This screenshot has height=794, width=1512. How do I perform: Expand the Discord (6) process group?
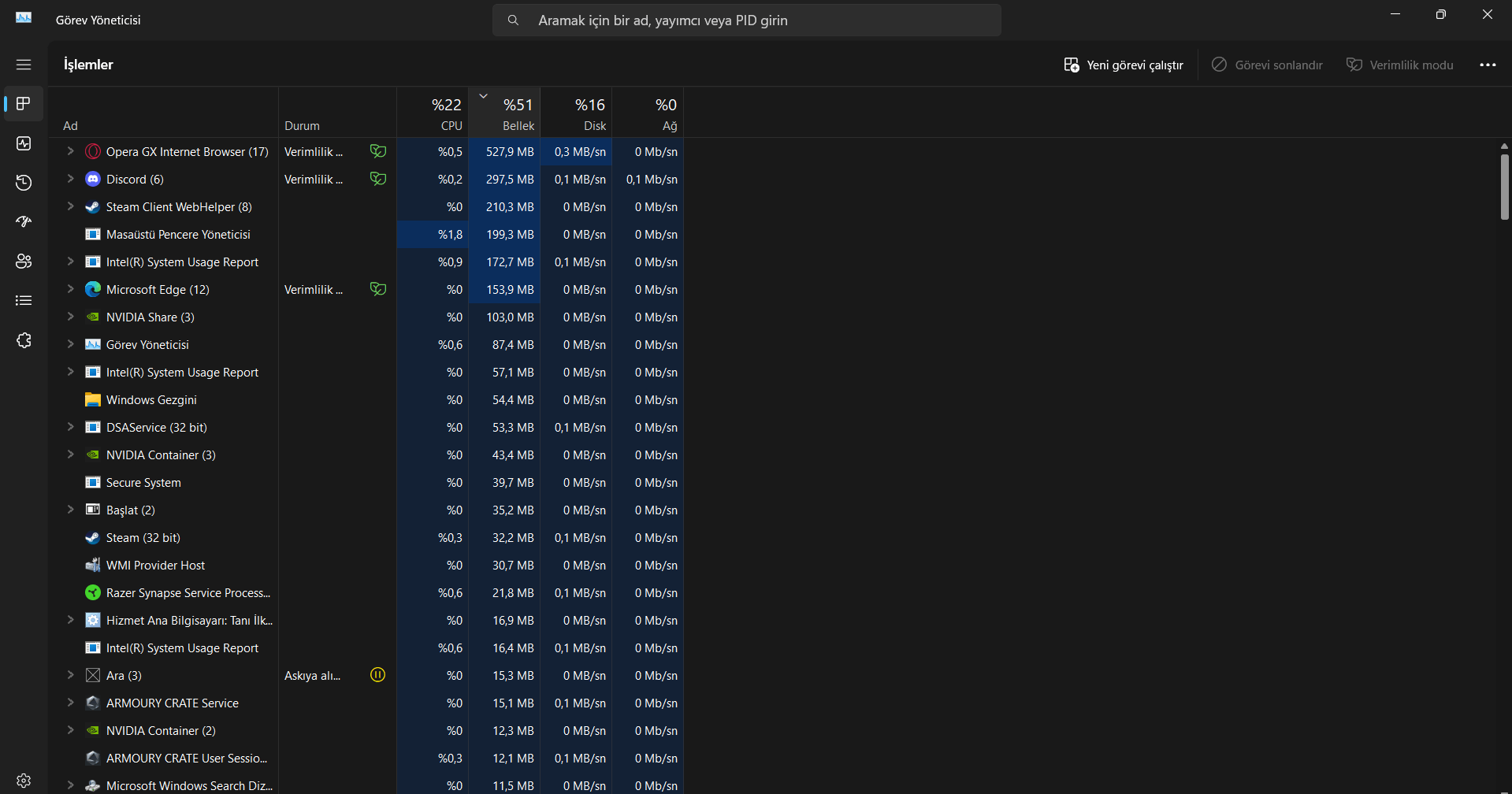[x=70, y=179]
